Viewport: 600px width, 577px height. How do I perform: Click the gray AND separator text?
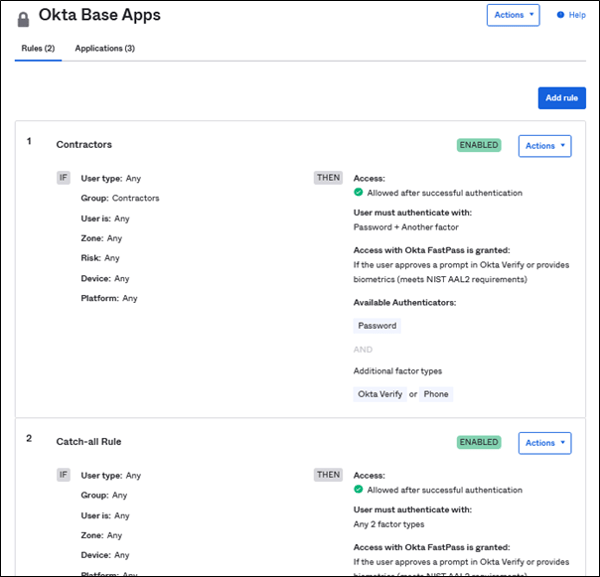(x=363, y=349)
